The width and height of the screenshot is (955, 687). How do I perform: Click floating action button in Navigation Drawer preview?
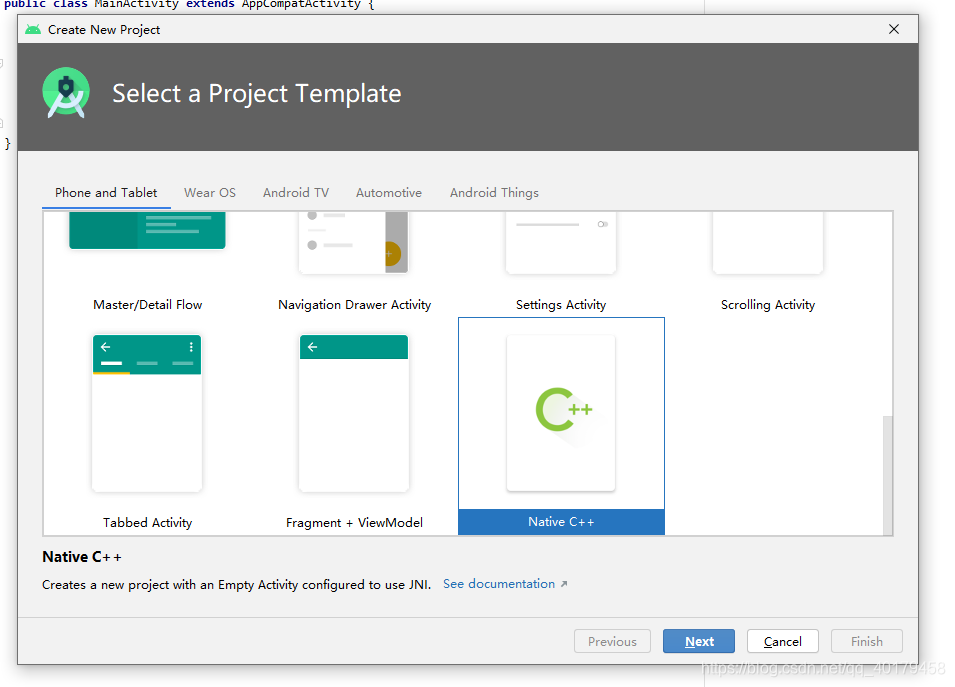point(392,253)
